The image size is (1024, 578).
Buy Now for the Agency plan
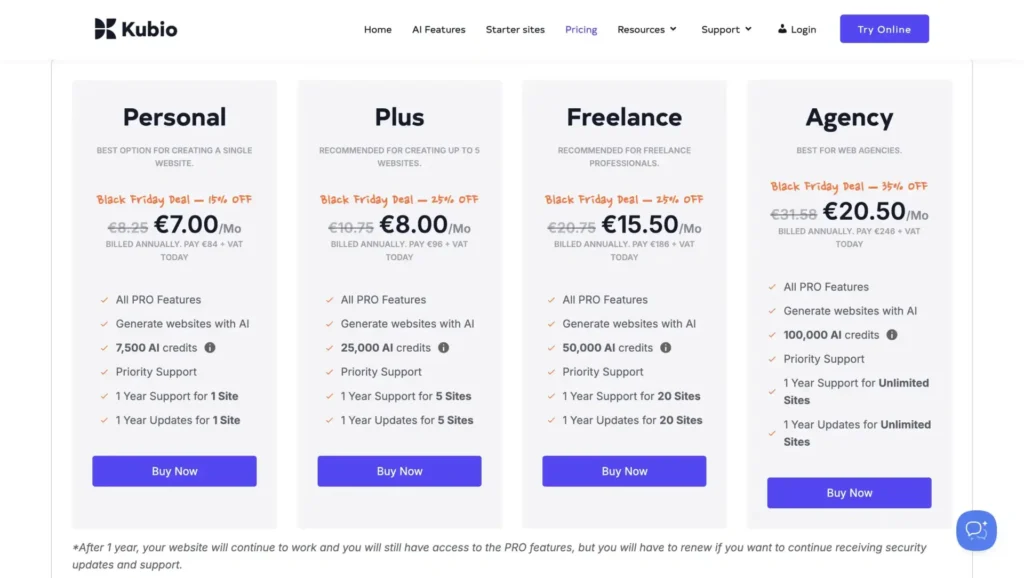pyautogui.click(x=849, y=493)
